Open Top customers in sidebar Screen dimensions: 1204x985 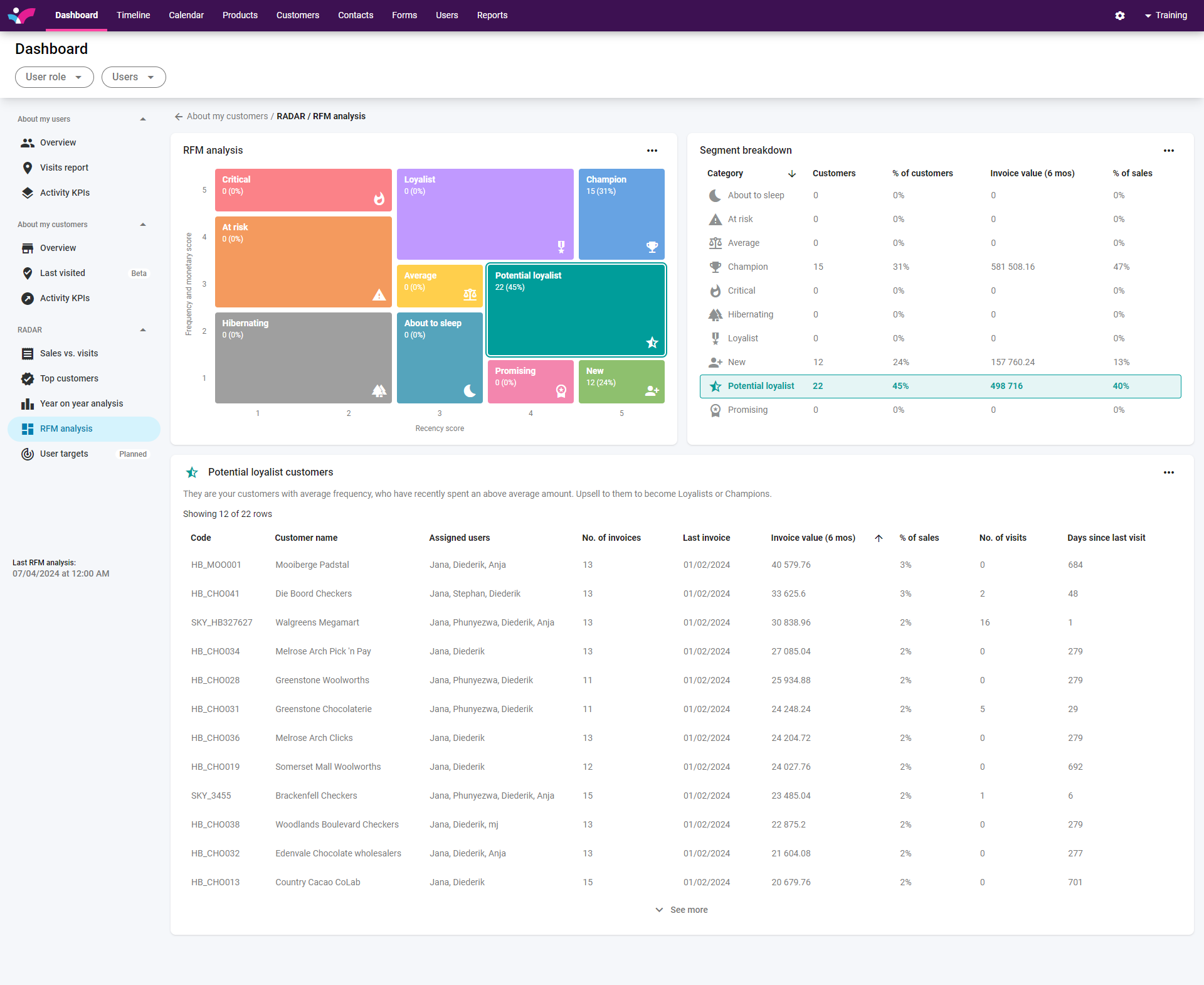coord(69,378)
